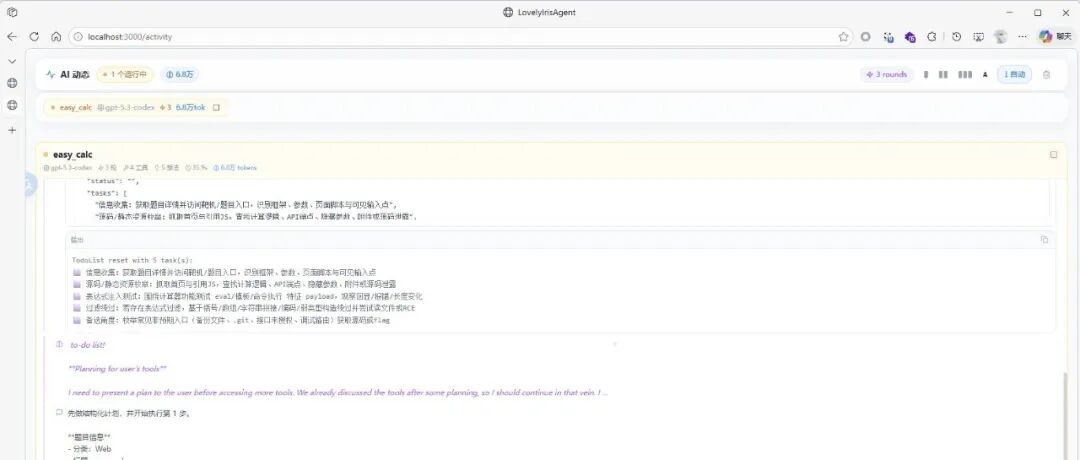Click the 6.8万 token counter badge
Viewport: 1080px width, 460px height.
coord(180,74)
